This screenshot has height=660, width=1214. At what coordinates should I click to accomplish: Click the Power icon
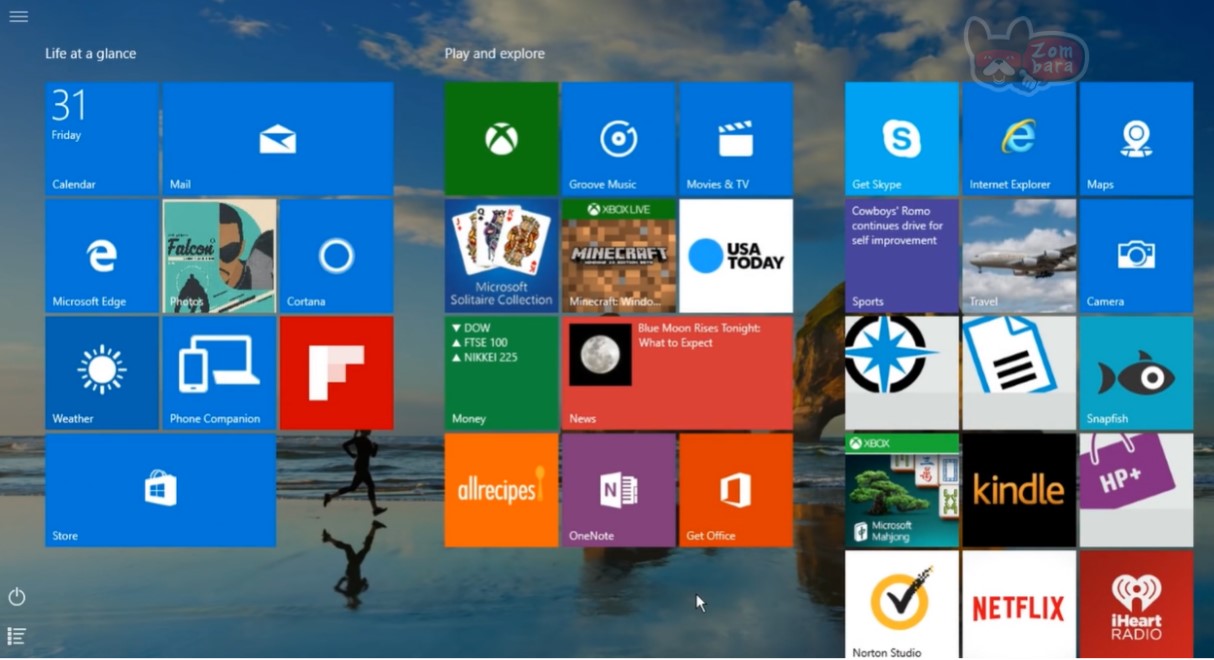17,597
